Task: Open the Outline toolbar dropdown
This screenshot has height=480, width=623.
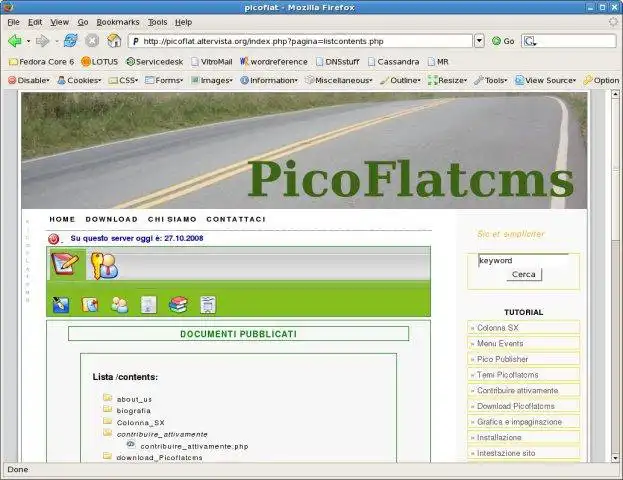Action: click(x=400, y=81)
